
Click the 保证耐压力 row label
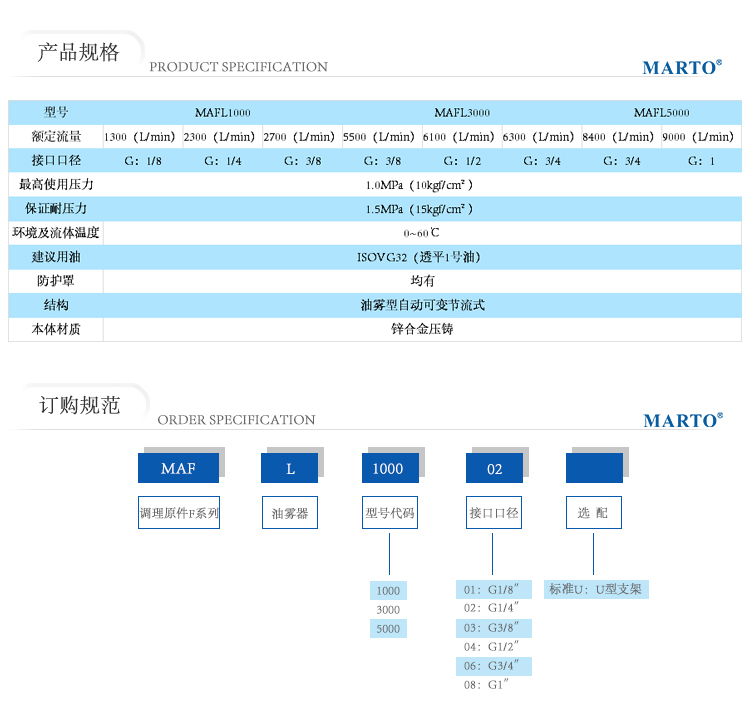56,209
